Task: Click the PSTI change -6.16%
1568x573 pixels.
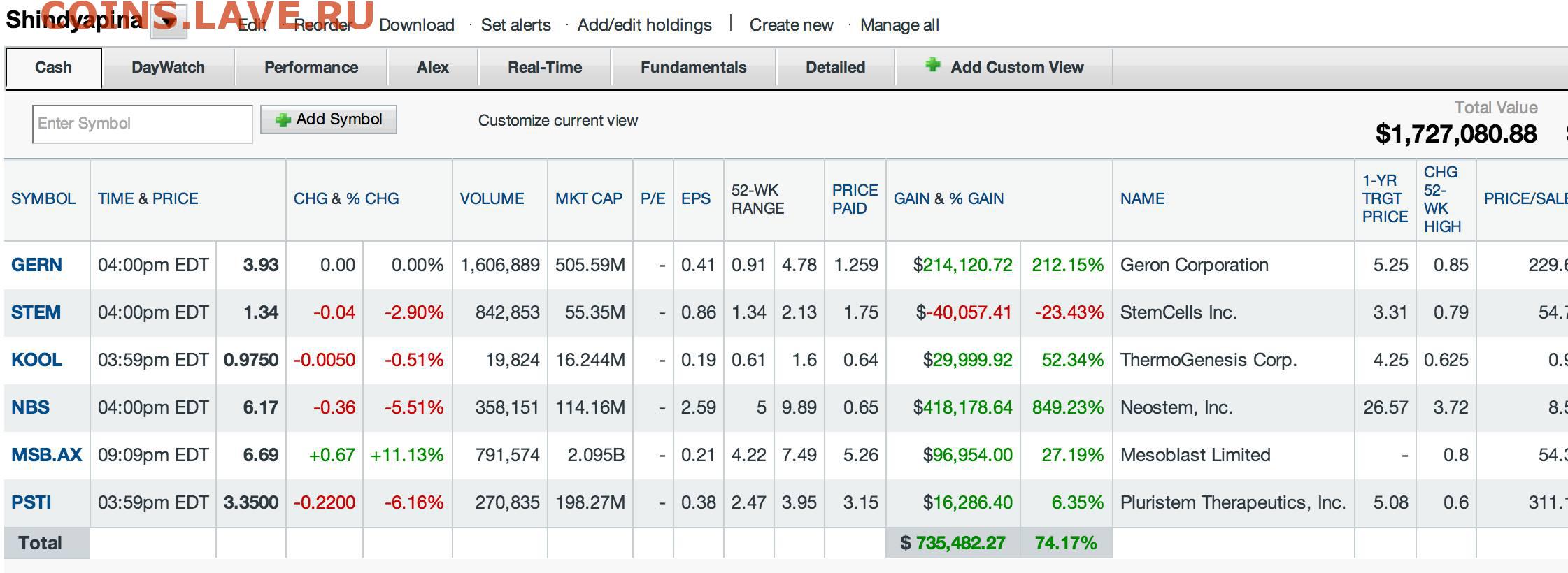Action: pos(414,502)
